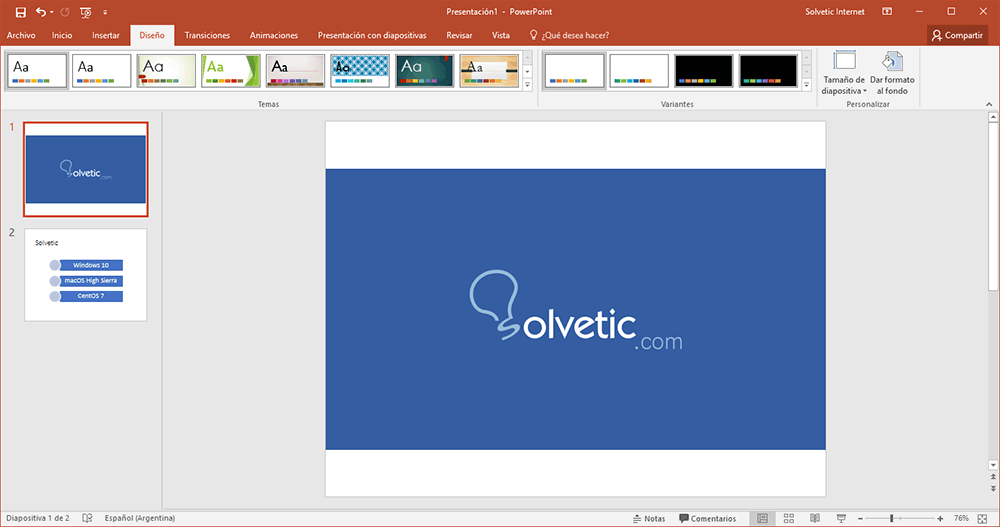Toggle the Notas pane

649,518
